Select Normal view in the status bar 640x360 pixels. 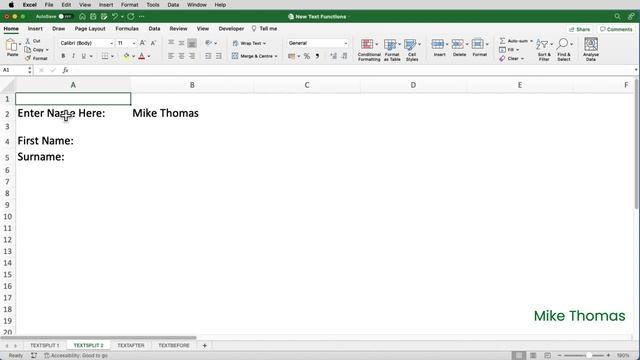click(518, 356)
